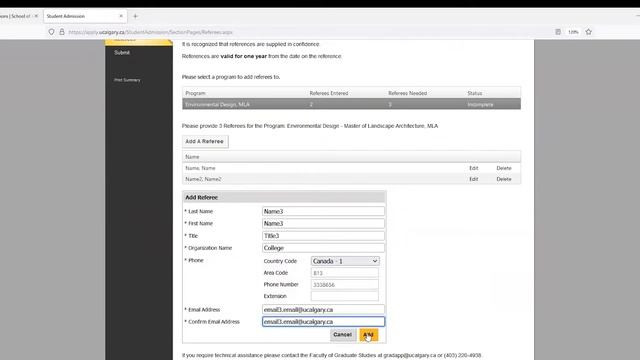
Task: Cancel adding the referee
Action: pyautogui.click(x=342, y=335)
